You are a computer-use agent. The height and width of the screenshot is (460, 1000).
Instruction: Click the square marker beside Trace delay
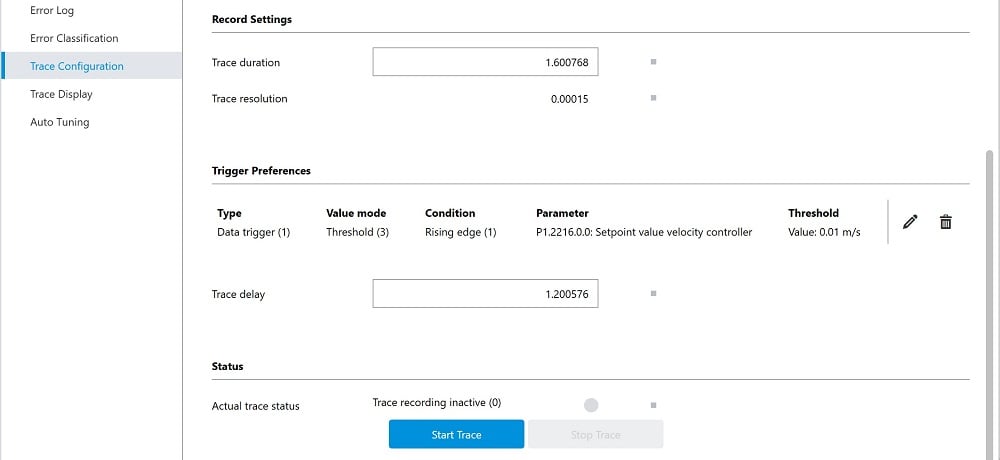(x=653, y=293)
